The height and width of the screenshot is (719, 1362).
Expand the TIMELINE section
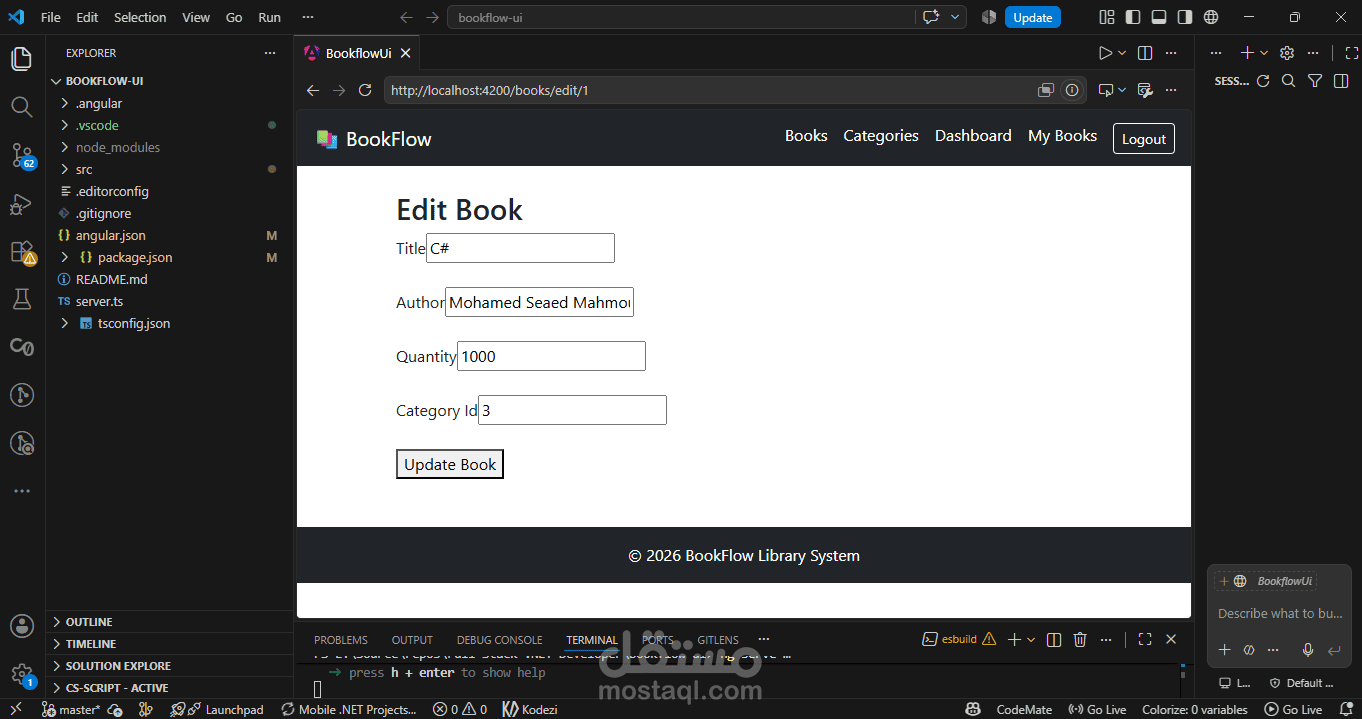56,644
